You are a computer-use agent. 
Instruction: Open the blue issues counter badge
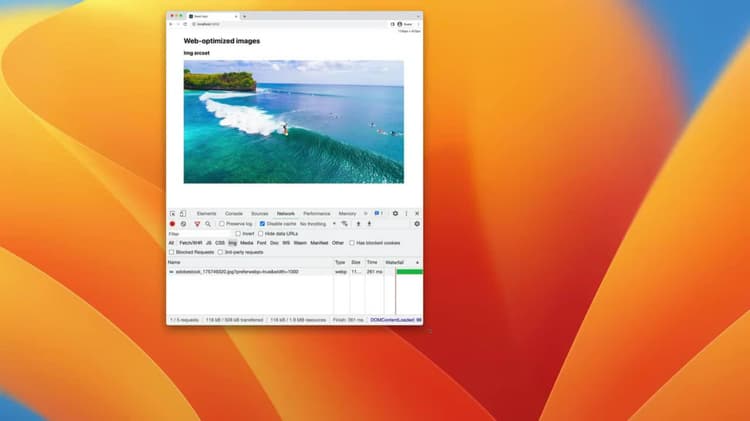pos(379,213)
